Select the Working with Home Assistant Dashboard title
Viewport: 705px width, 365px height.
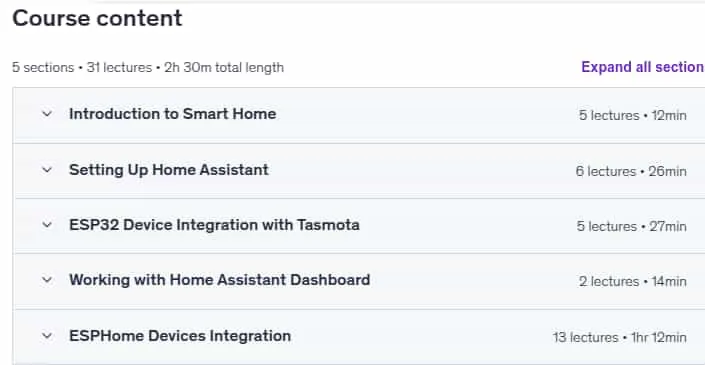pyautogui.click(x=219, y=280)
